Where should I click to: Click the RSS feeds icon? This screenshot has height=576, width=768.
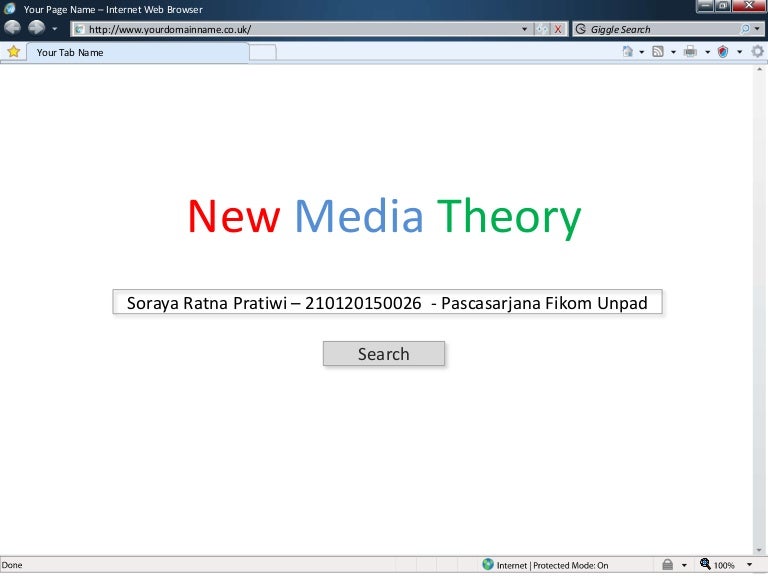click(x=659, y=51)
